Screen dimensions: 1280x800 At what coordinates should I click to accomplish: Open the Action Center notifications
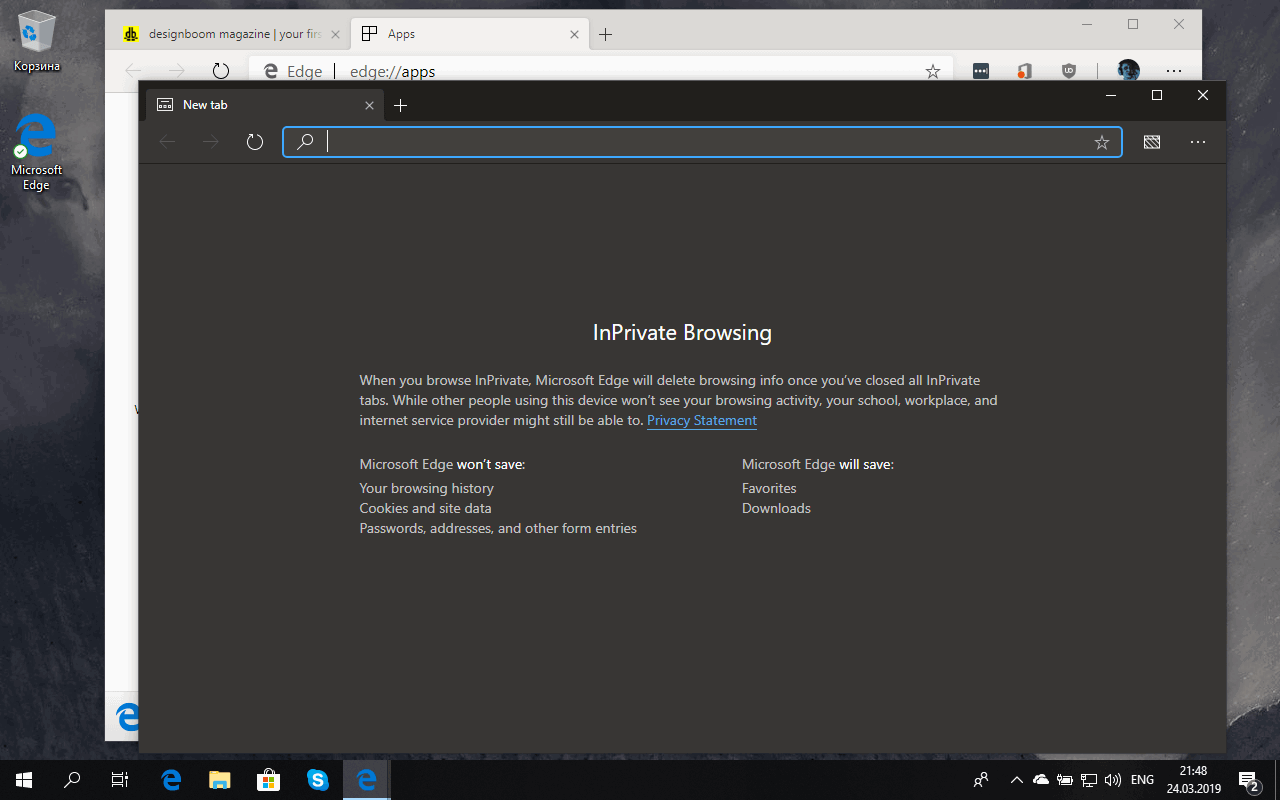pyautogui.click(x=1248, y=780)
